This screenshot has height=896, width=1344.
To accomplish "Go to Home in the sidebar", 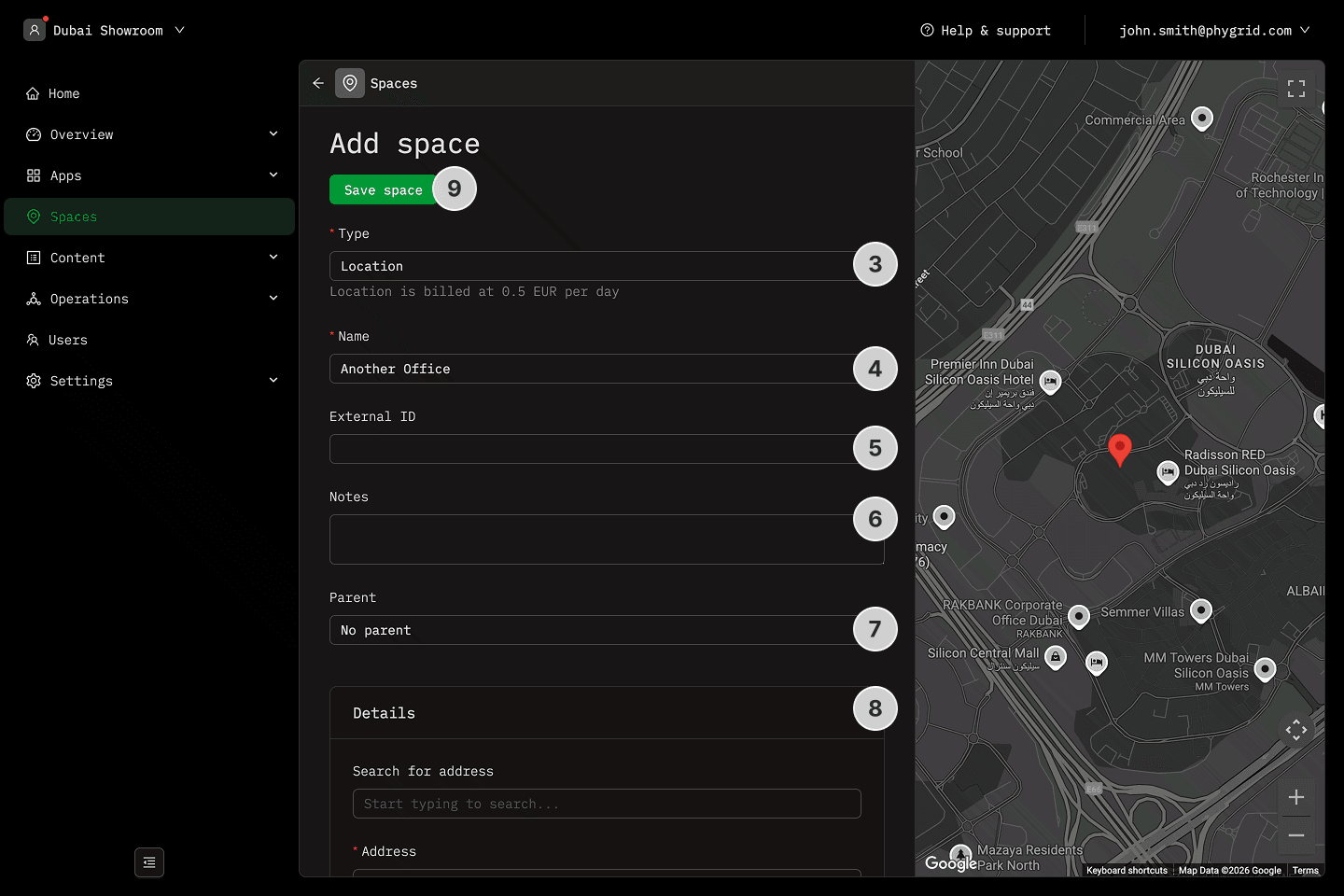I will coord(63,93).
